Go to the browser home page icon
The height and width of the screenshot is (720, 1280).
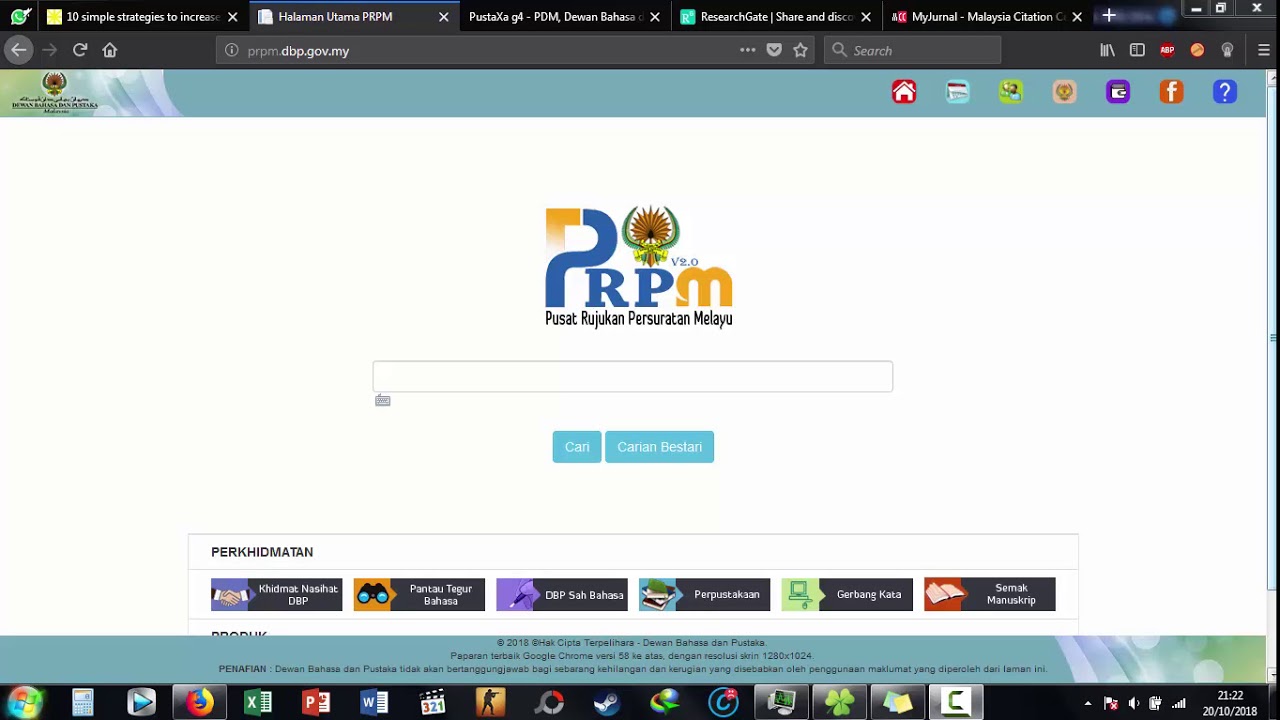[x=110, y=50]
